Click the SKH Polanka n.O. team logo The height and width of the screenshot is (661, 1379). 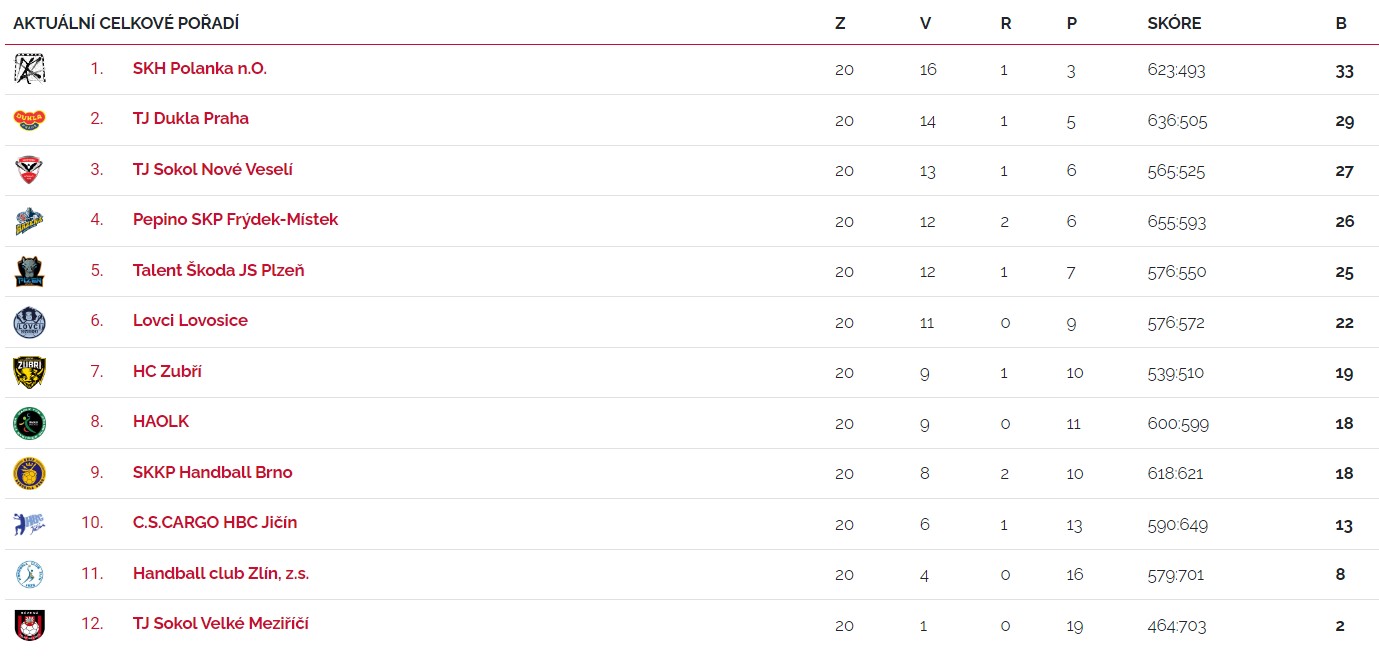pos(29,69)
